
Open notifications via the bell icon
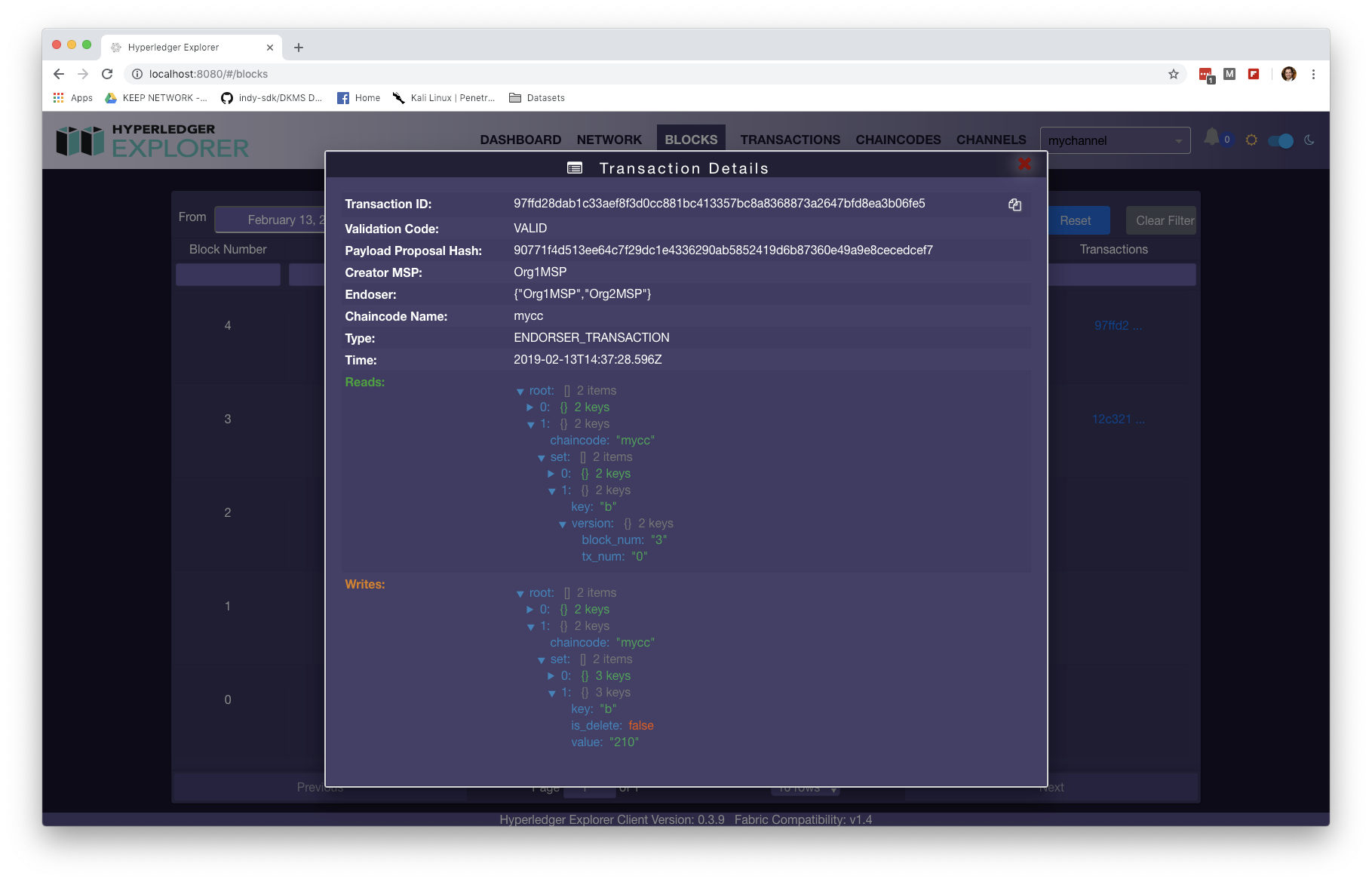[x=1212, y=137]
